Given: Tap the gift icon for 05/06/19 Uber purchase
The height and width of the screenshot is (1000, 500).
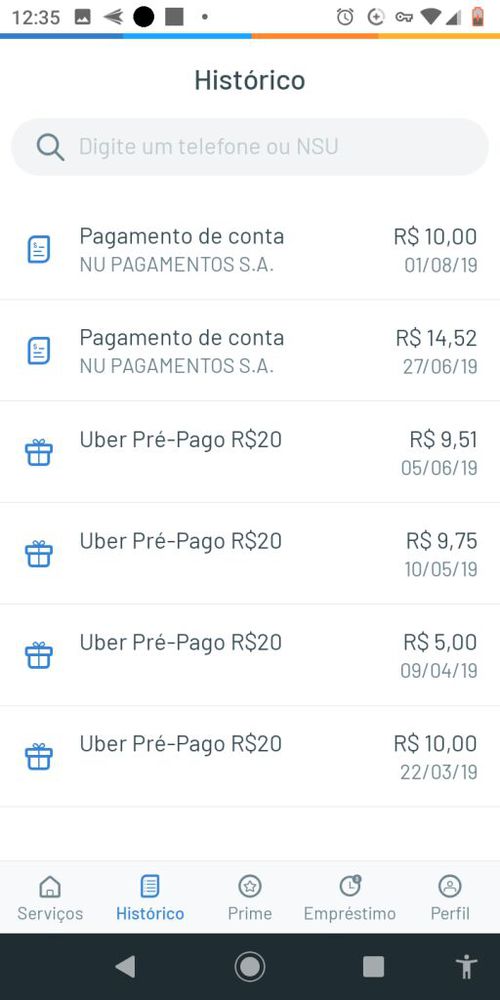Looking at the screenshot, I should tap(39, 452).
